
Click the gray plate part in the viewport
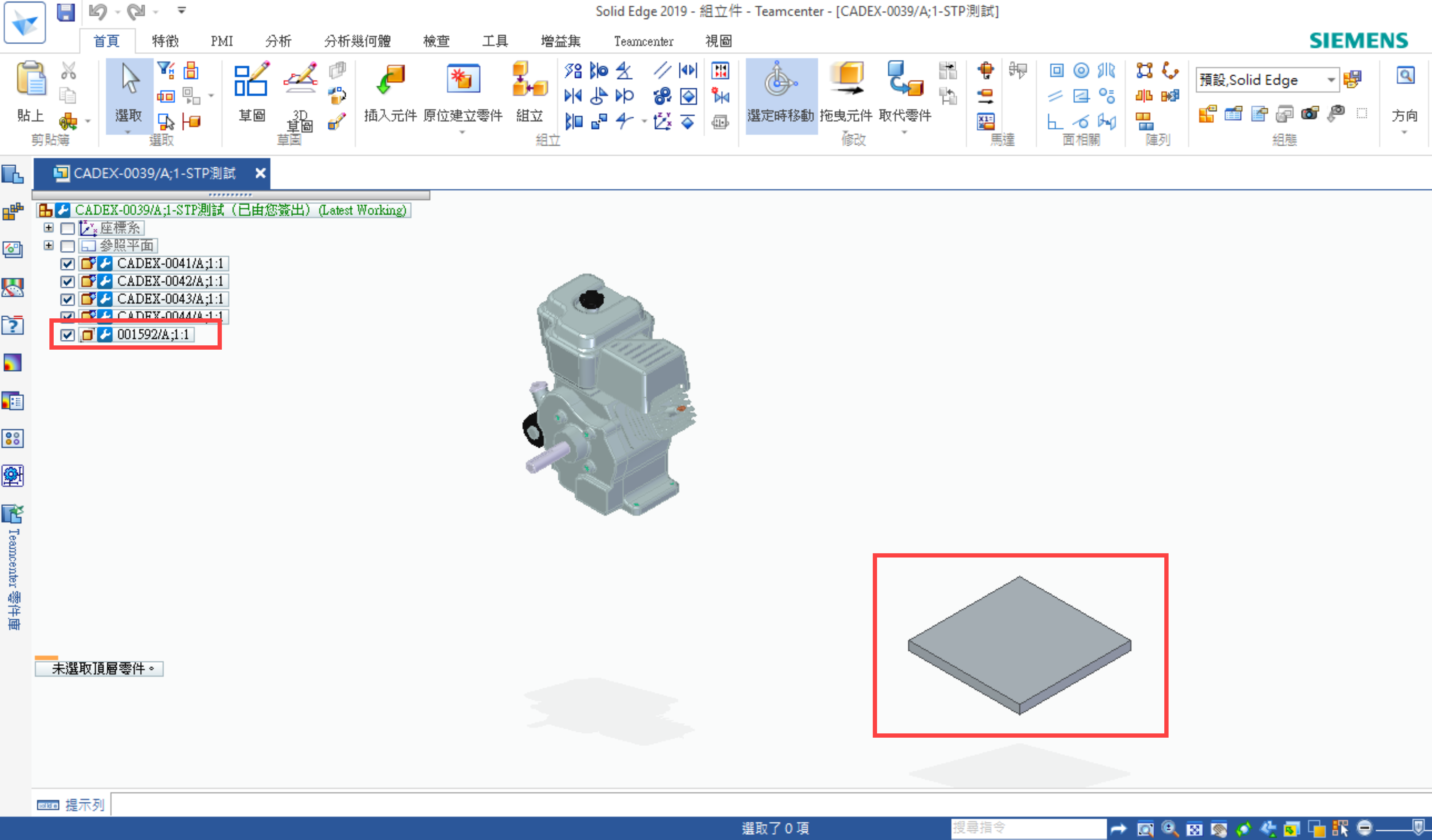click(x=1020, y=645)
